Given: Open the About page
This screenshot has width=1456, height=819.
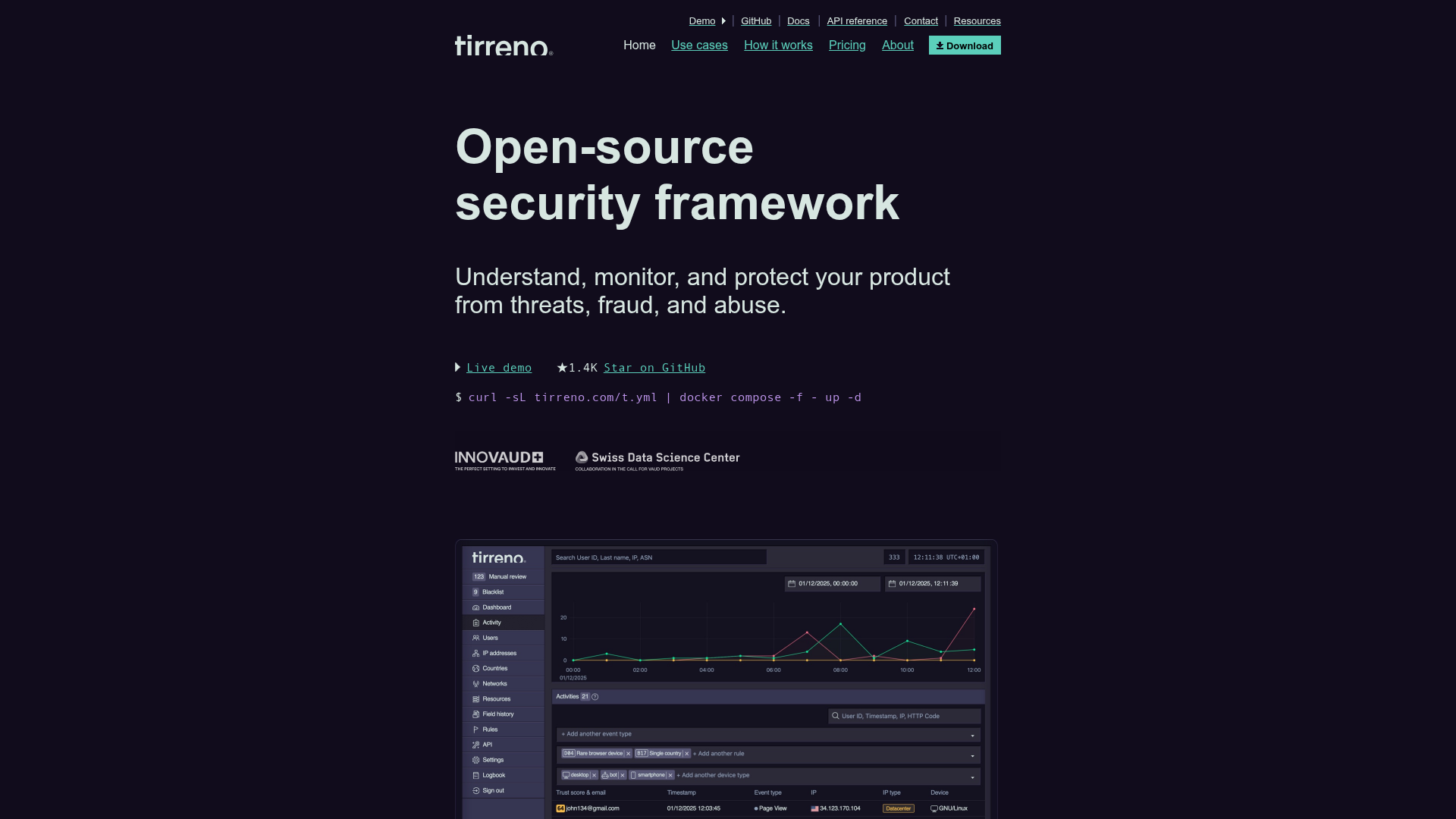Looking at the screenshot, I should click(x=898, y=45).
